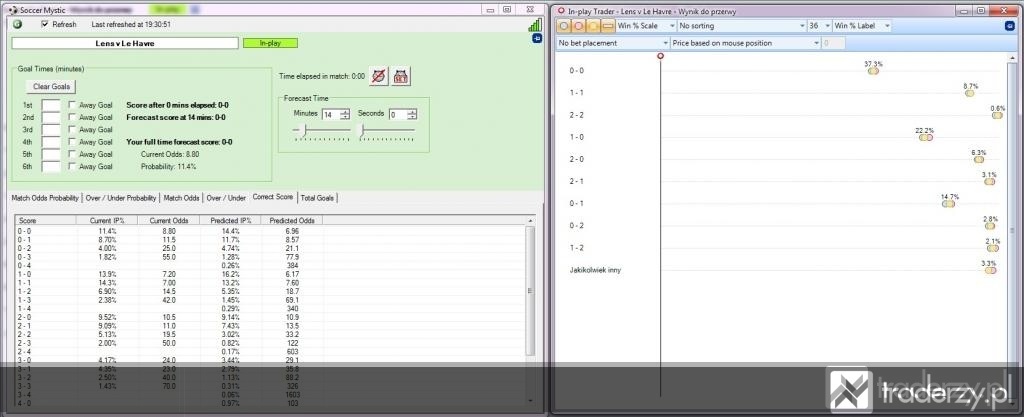Image resolution: width=1024 pixels, height=417 pixels.
Task: Click the 0 - 1 marker at 14.7%
Action: click(x=948, y=204)
